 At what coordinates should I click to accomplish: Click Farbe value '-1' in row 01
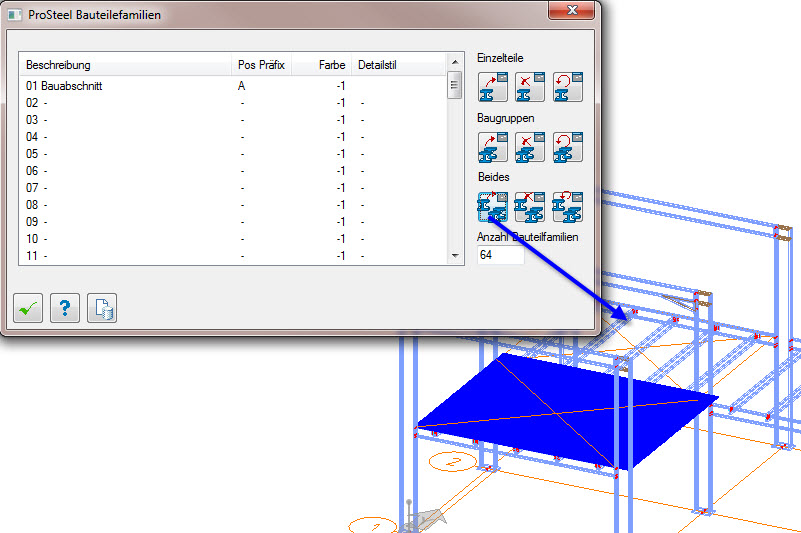tap(341, 86)
